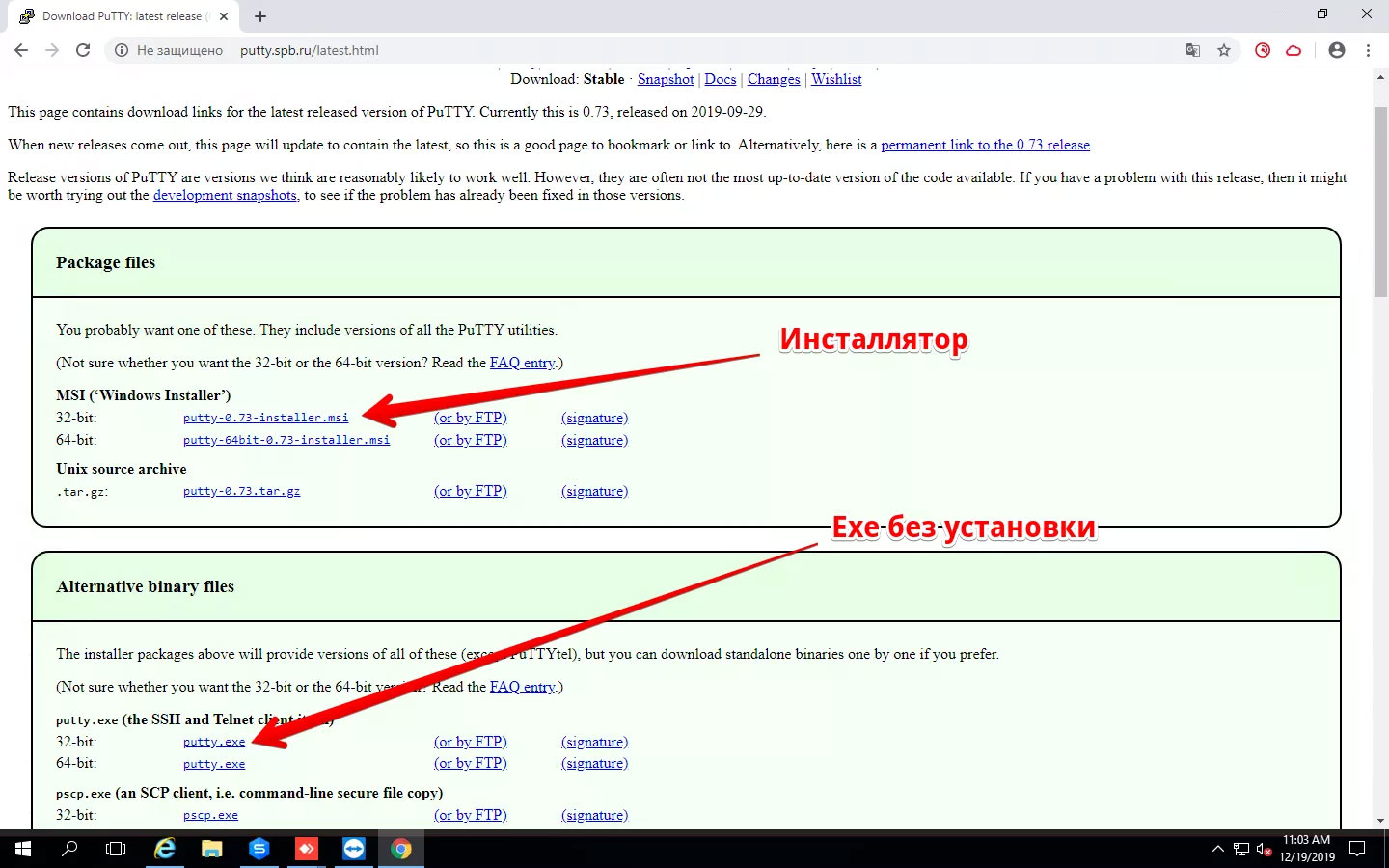Screen dimensions: 1389x868
Task: Open the Chrome three-dot menu
Action: click(1368, 50)
